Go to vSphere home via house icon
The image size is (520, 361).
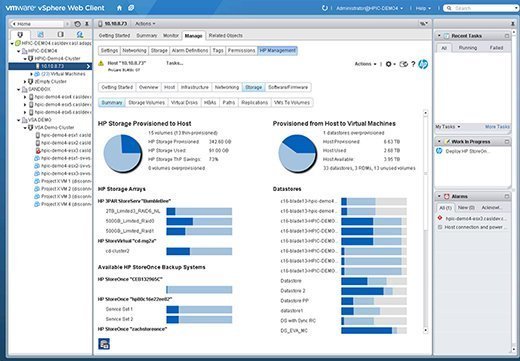point(119,8)
